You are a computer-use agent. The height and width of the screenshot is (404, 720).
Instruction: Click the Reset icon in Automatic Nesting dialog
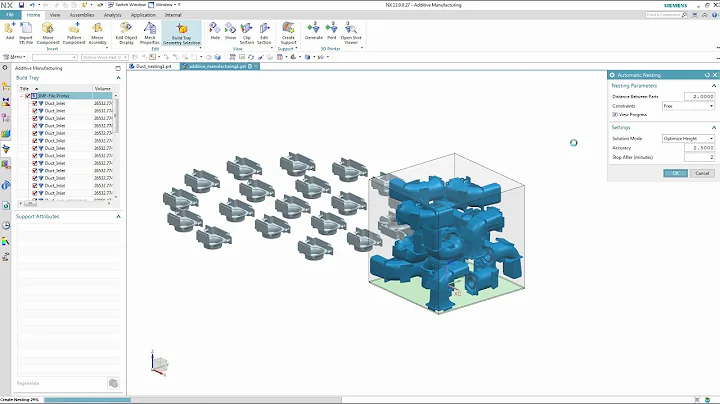click(x=707, y=75)
